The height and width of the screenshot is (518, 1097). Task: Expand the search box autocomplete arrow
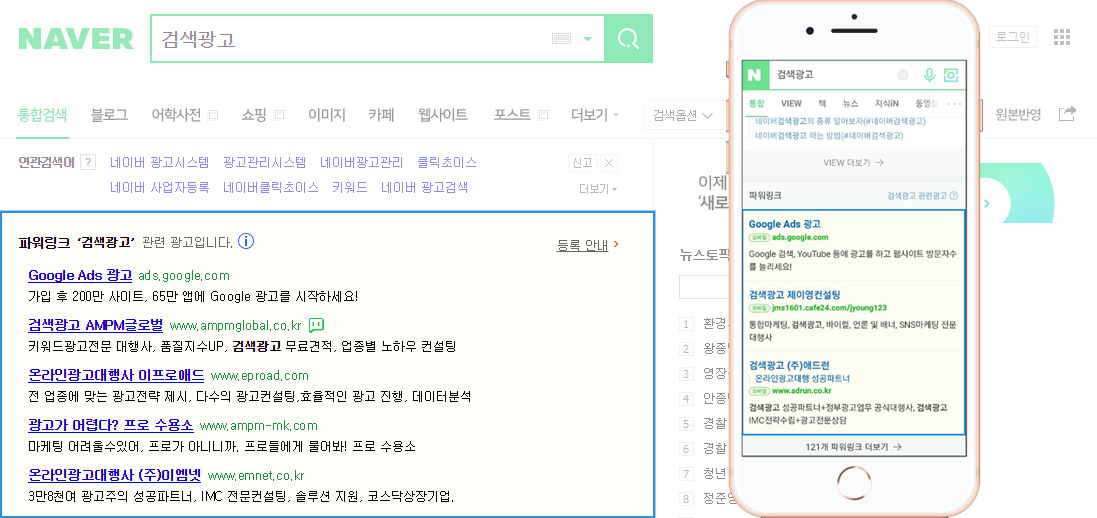(x=588, y=39)
